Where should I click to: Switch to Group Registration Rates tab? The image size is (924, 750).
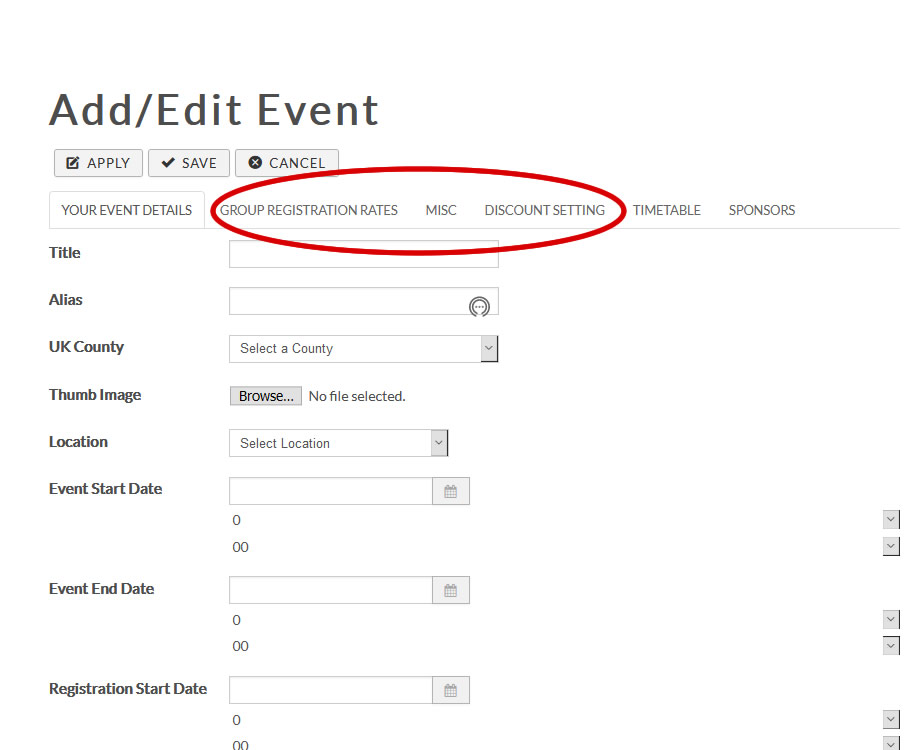(309, 210)
